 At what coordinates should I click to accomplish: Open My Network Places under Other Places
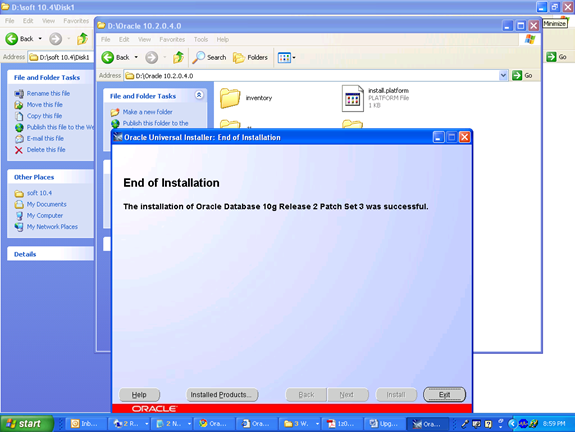(52, 227)
